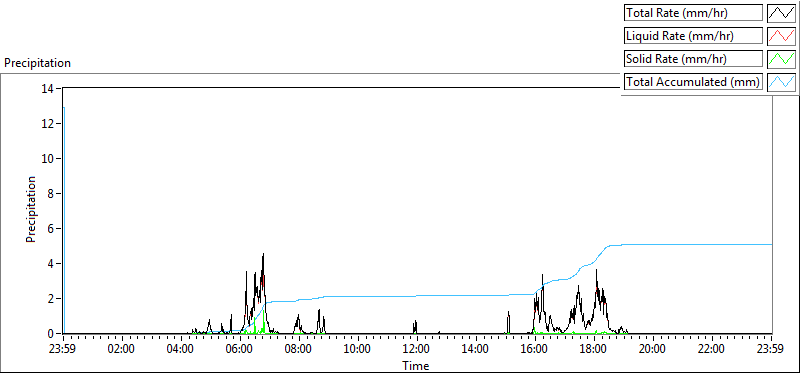
Task: Click the Total Accumulated blue line icon
Action: tap(781, 81)
